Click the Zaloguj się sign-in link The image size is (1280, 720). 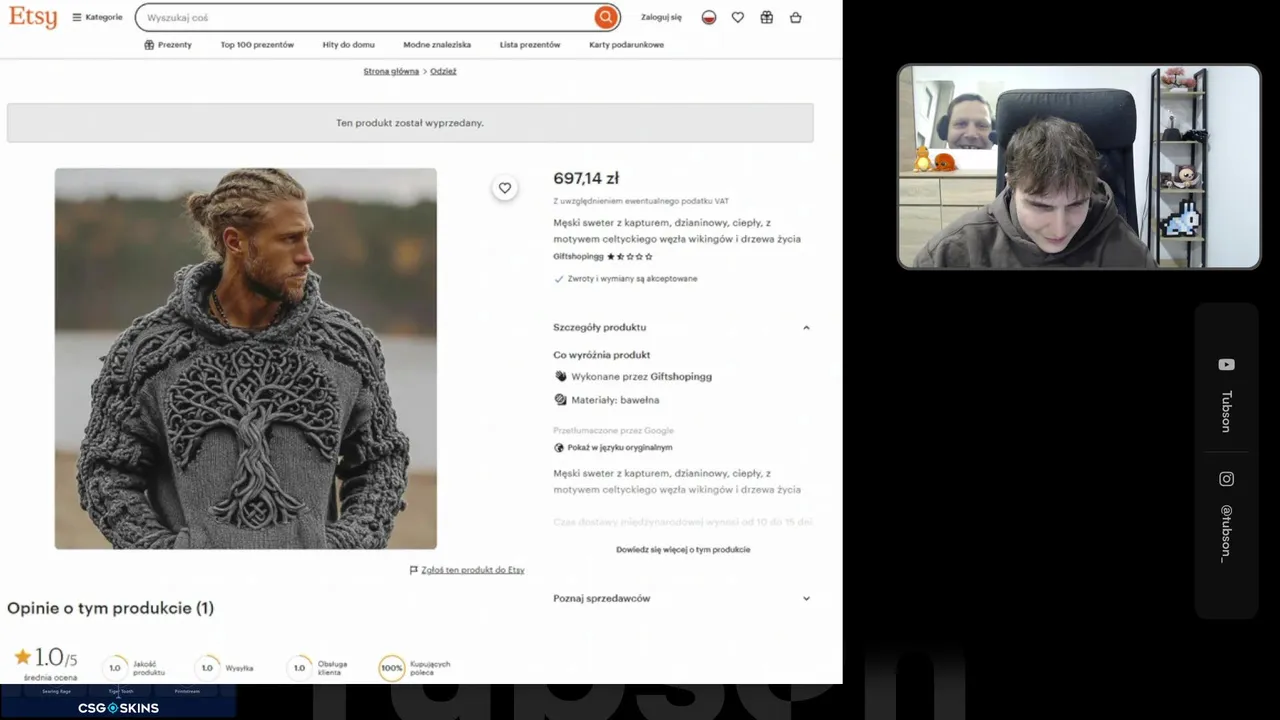661,17
